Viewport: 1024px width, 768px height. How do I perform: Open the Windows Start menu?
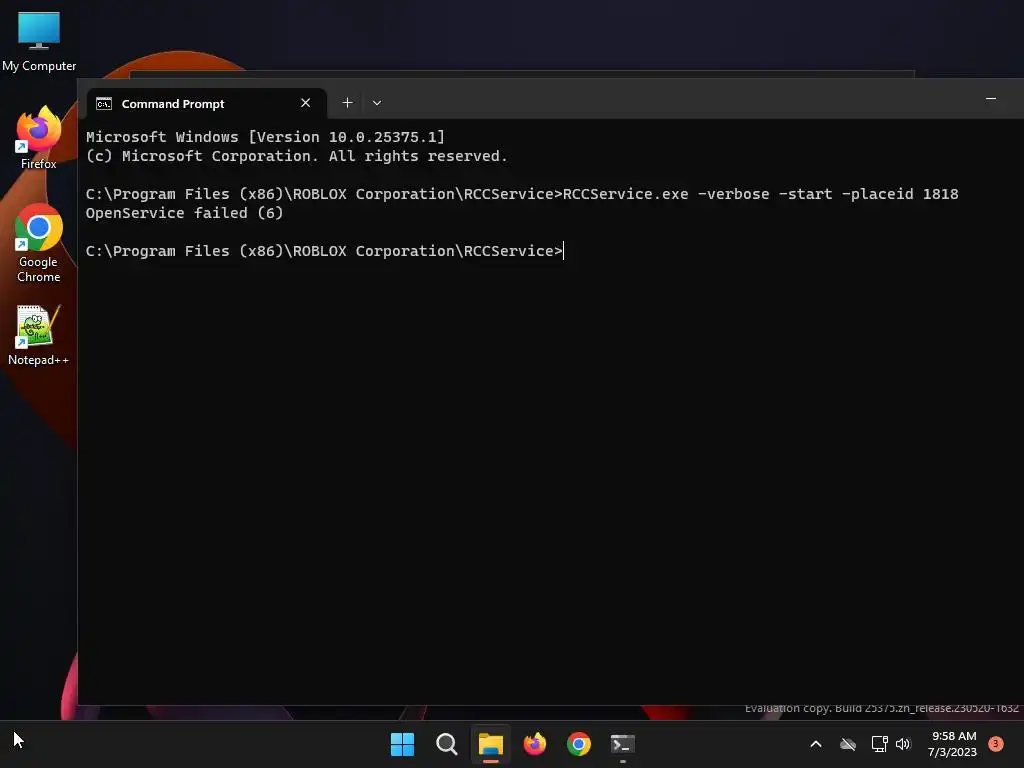(402, 744)
